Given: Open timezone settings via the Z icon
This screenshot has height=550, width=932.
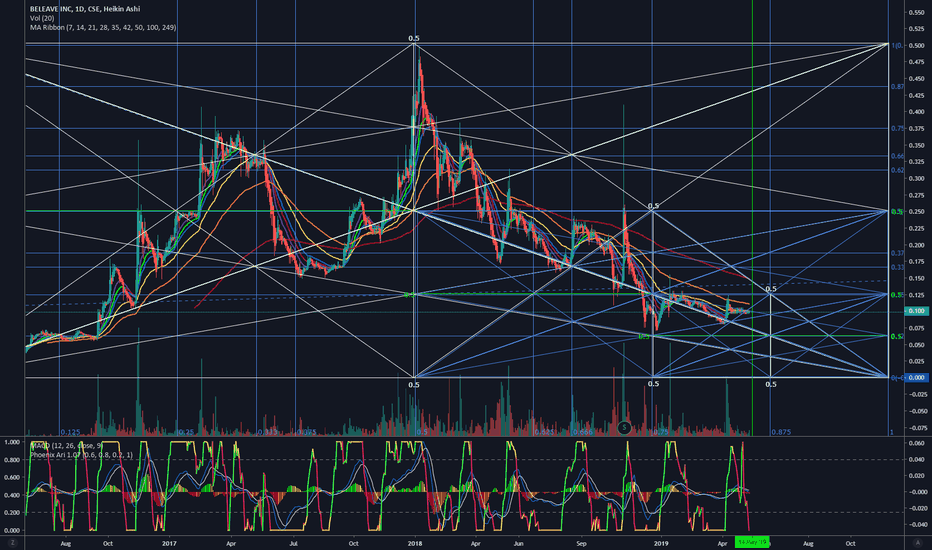Looking at the screenshot, I should (x=12, y=543).
